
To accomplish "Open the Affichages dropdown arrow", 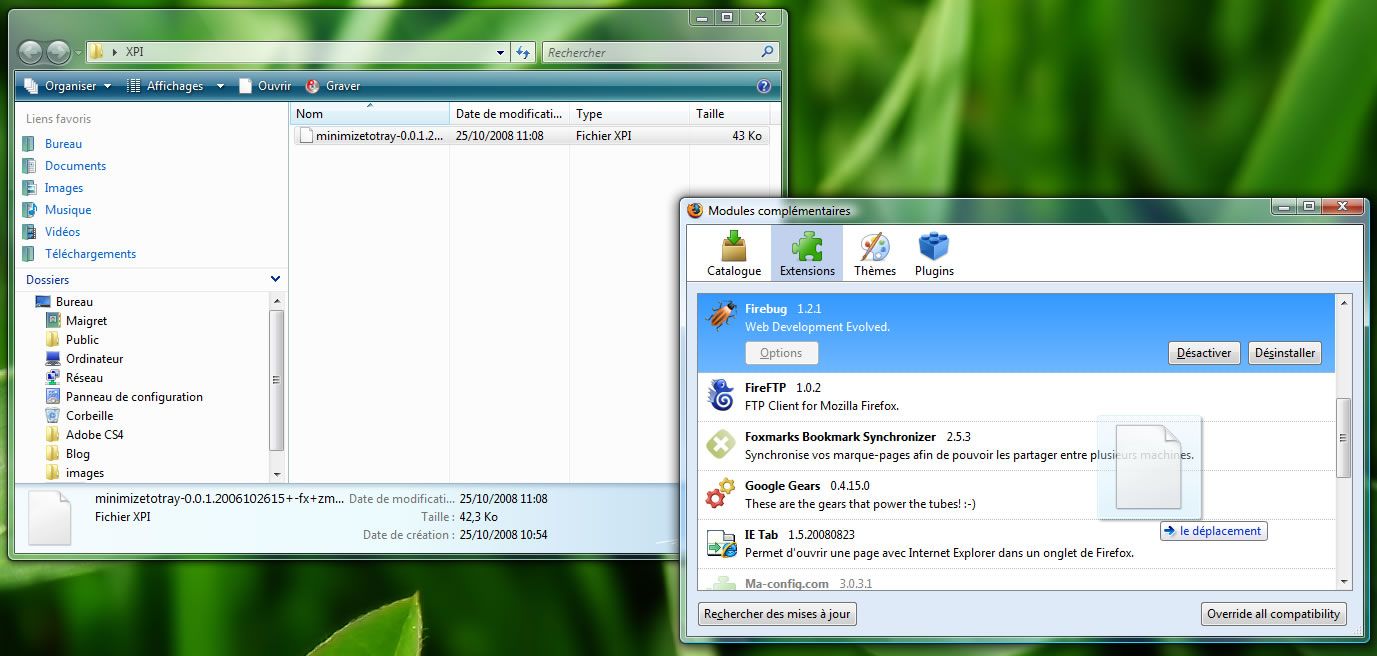I will coord(219,86).
